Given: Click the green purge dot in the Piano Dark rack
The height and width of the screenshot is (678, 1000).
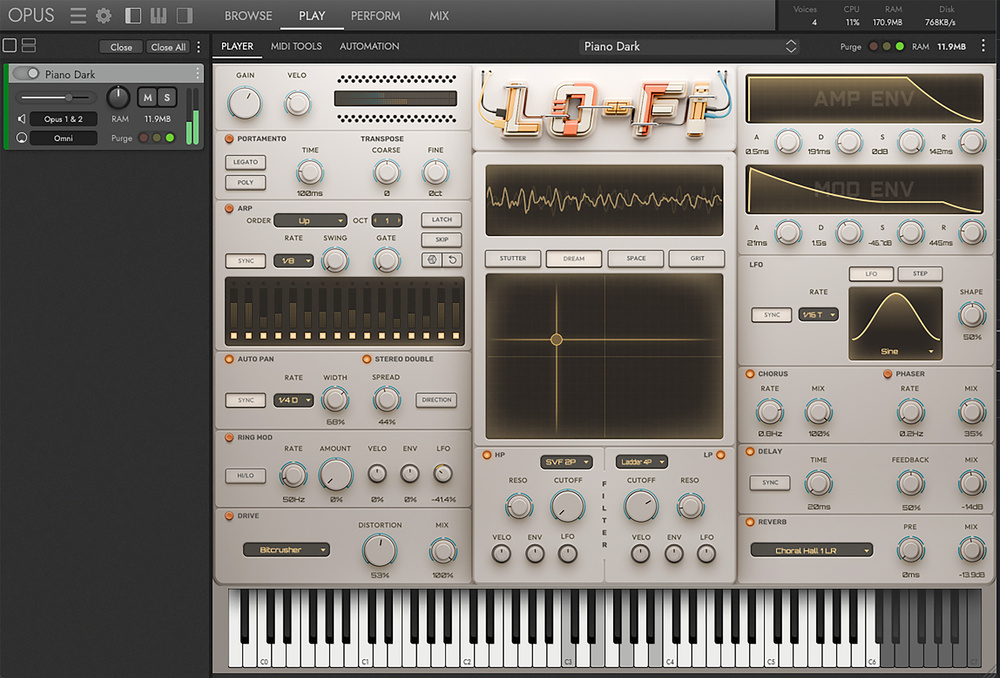Looking at the screenshot, I should point(170,138).
